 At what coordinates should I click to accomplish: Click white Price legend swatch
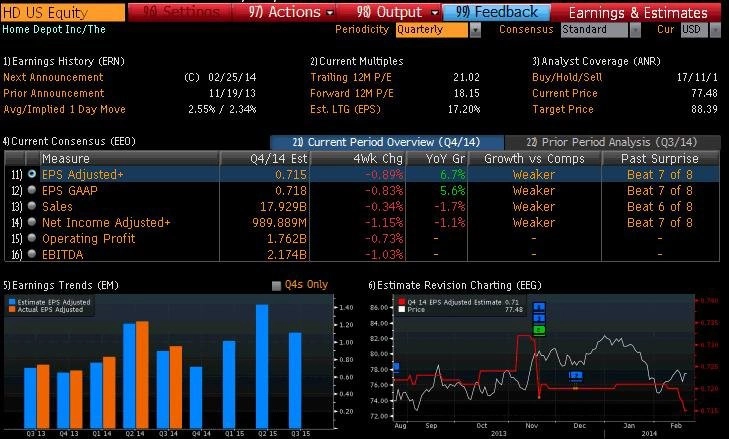[402, 309]
